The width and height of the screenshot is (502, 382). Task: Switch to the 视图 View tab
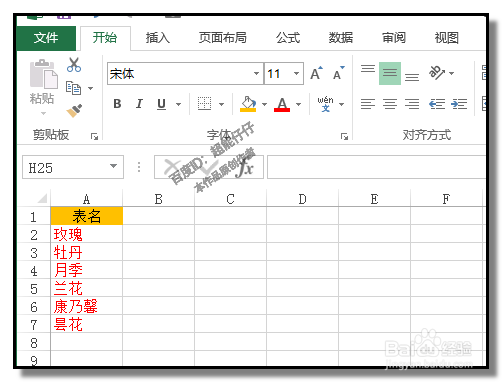point(446,38)
